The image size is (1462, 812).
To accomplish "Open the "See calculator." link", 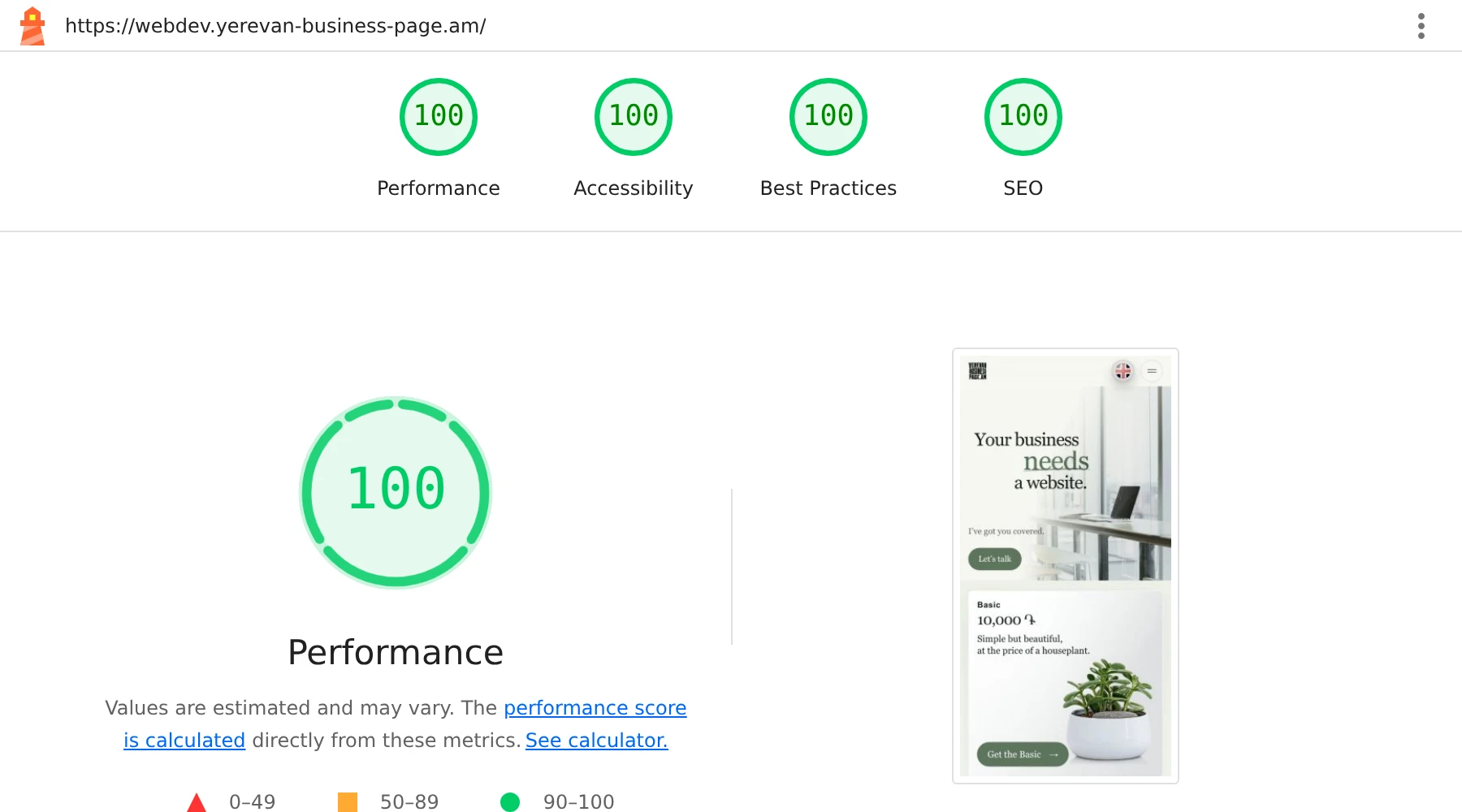I will pyautogui.click(x=597, y=741).
